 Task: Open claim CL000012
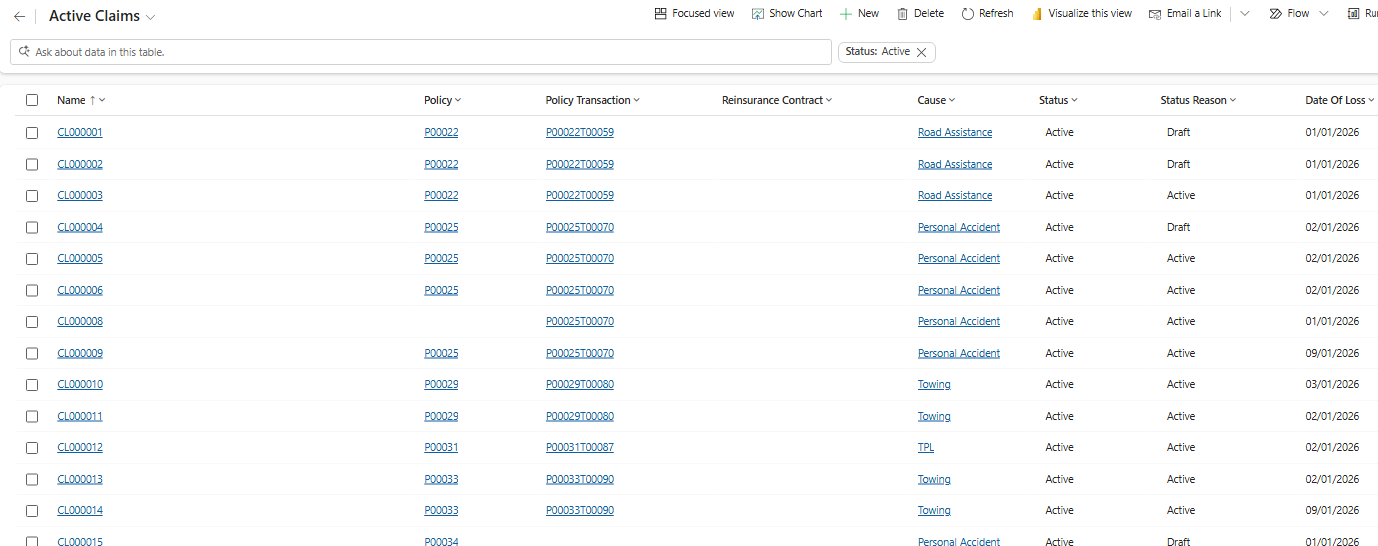[x=80, y=447]
